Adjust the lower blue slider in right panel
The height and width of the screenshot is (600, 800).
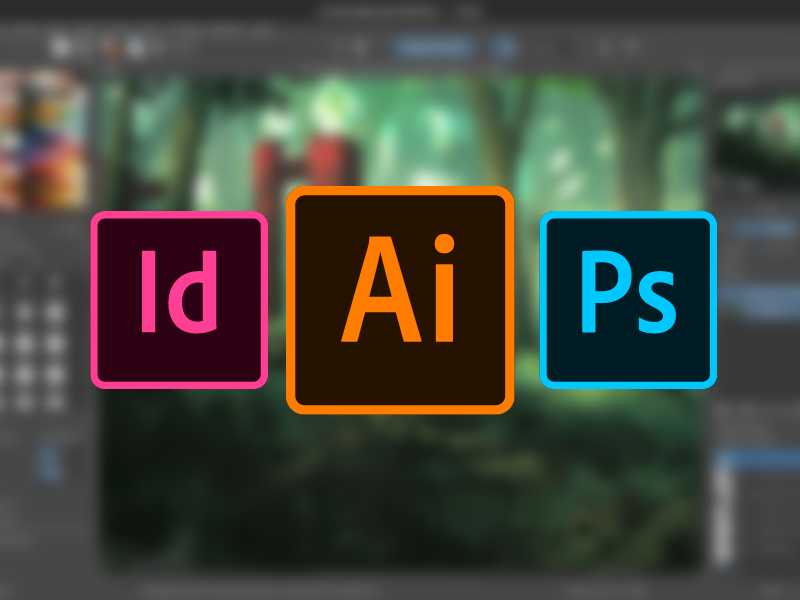(758, 297)
